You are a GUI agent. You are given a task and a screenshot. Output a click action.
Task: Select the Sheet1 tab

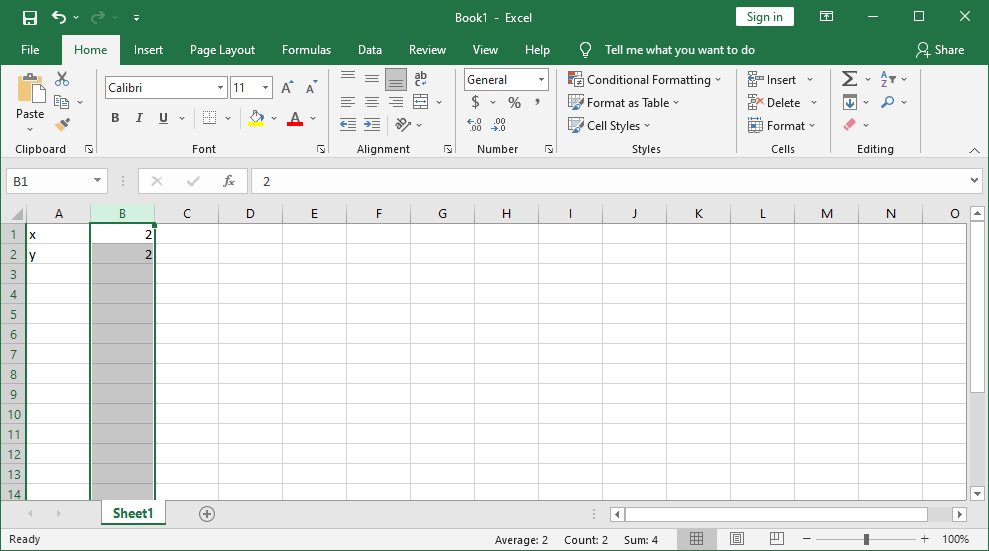coord(133,513)
